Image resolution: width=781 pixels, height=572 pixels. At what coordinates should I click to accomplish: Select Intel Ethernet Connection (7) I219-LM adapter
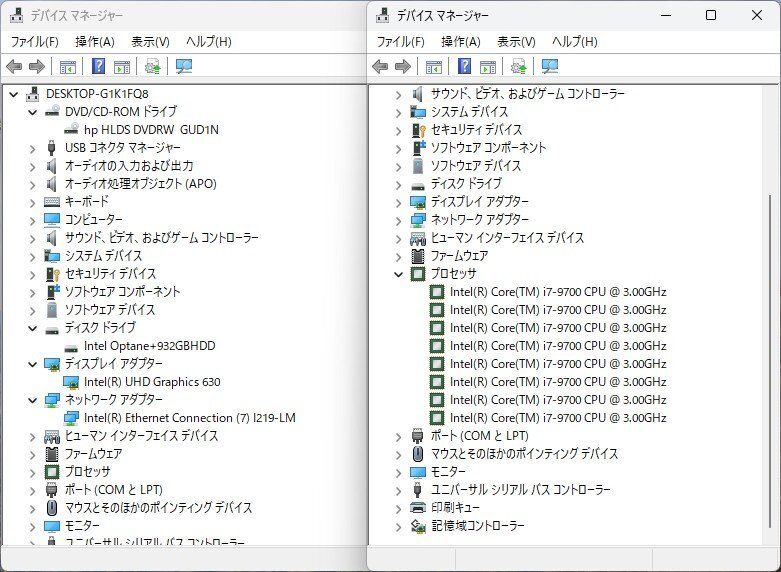(190, 418)
